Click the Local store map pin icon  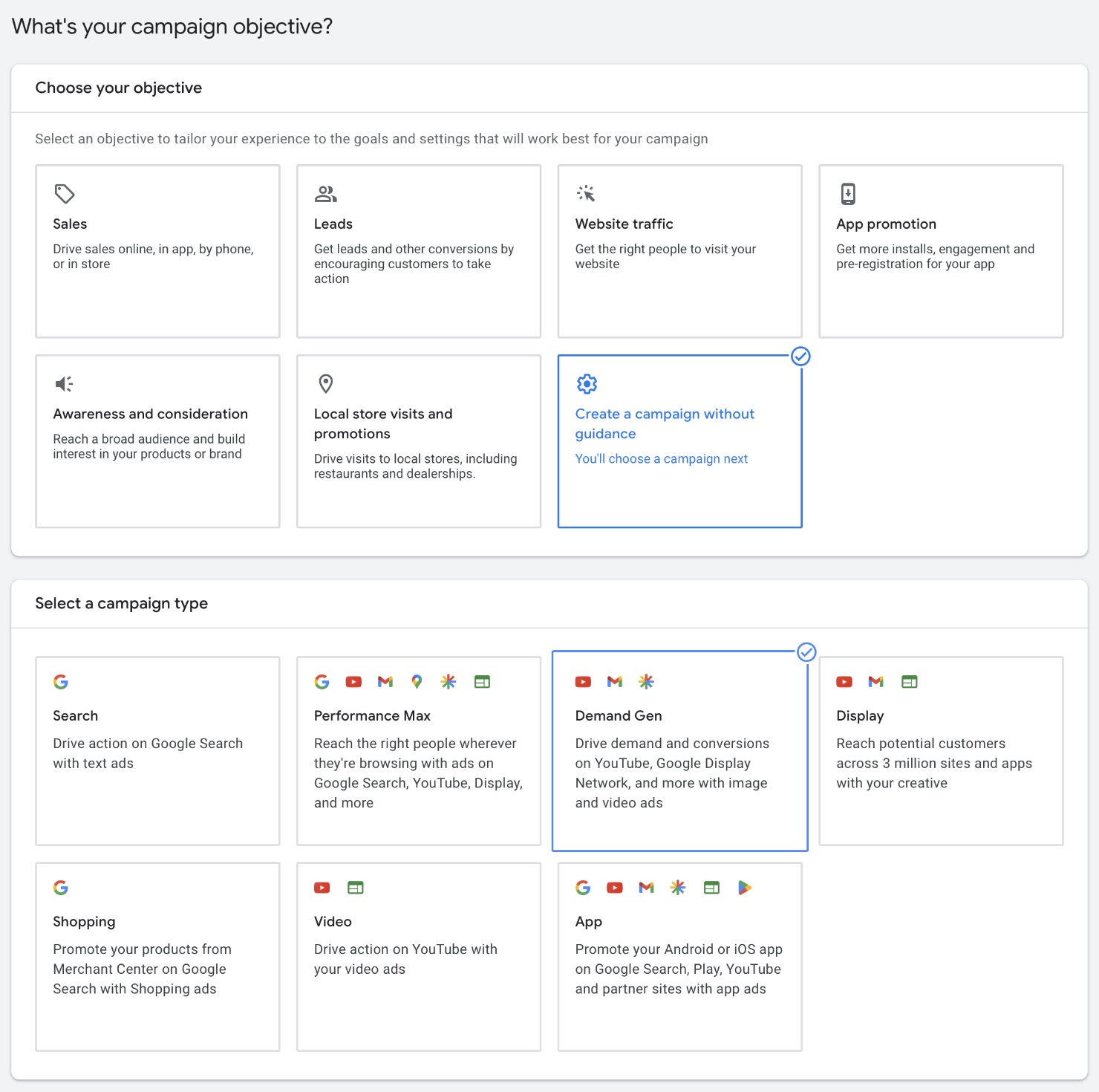coord(325,384)
